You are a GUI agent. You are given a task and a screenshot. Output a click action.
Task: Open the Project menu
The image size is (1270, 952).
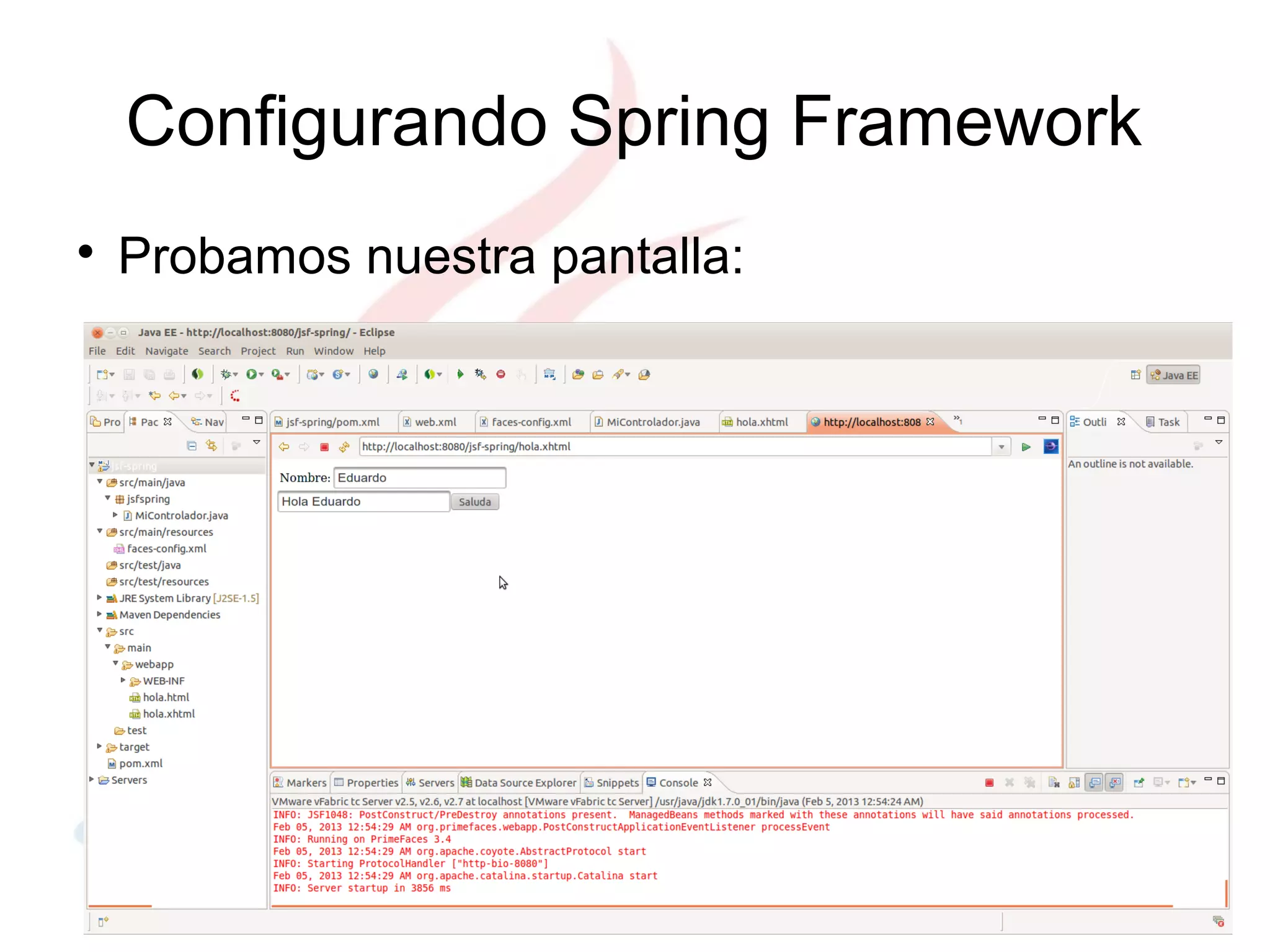click(x=258, y=351)
